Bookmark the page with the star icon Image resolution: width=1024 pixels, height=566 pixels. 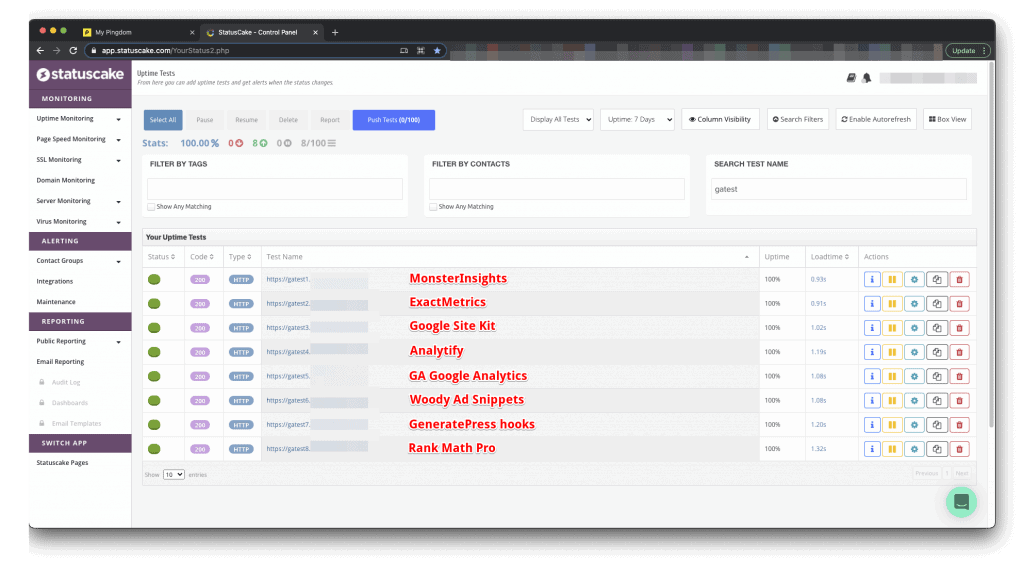tap(437, 50)
